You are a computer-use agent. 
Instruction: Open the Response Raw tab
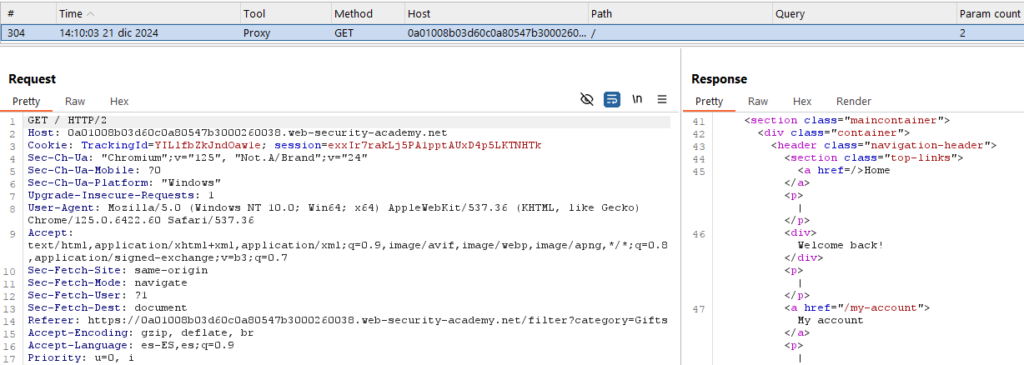pos(758,101)
